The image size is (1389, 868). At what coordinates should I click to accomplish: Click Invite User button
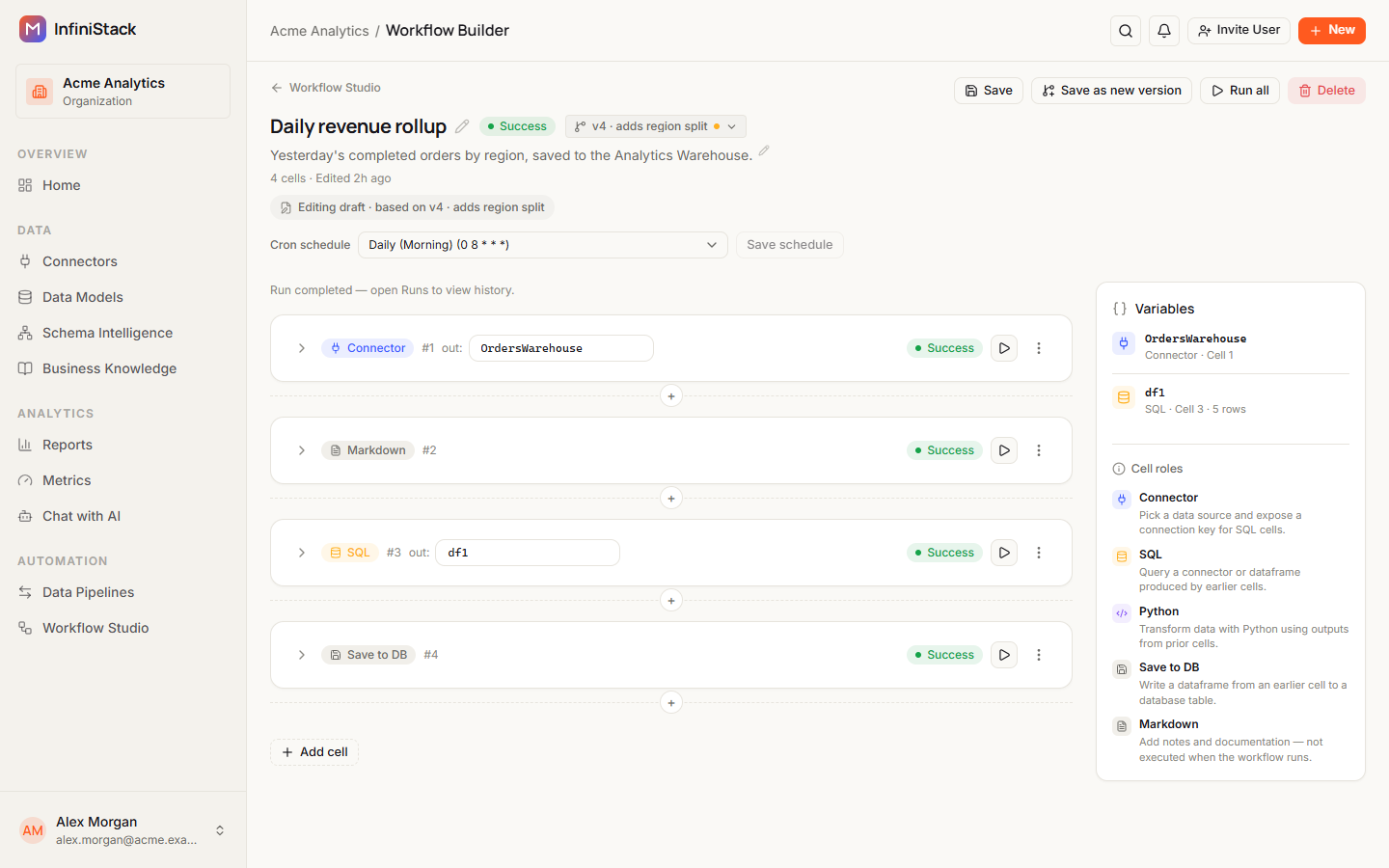(1239, 31)
